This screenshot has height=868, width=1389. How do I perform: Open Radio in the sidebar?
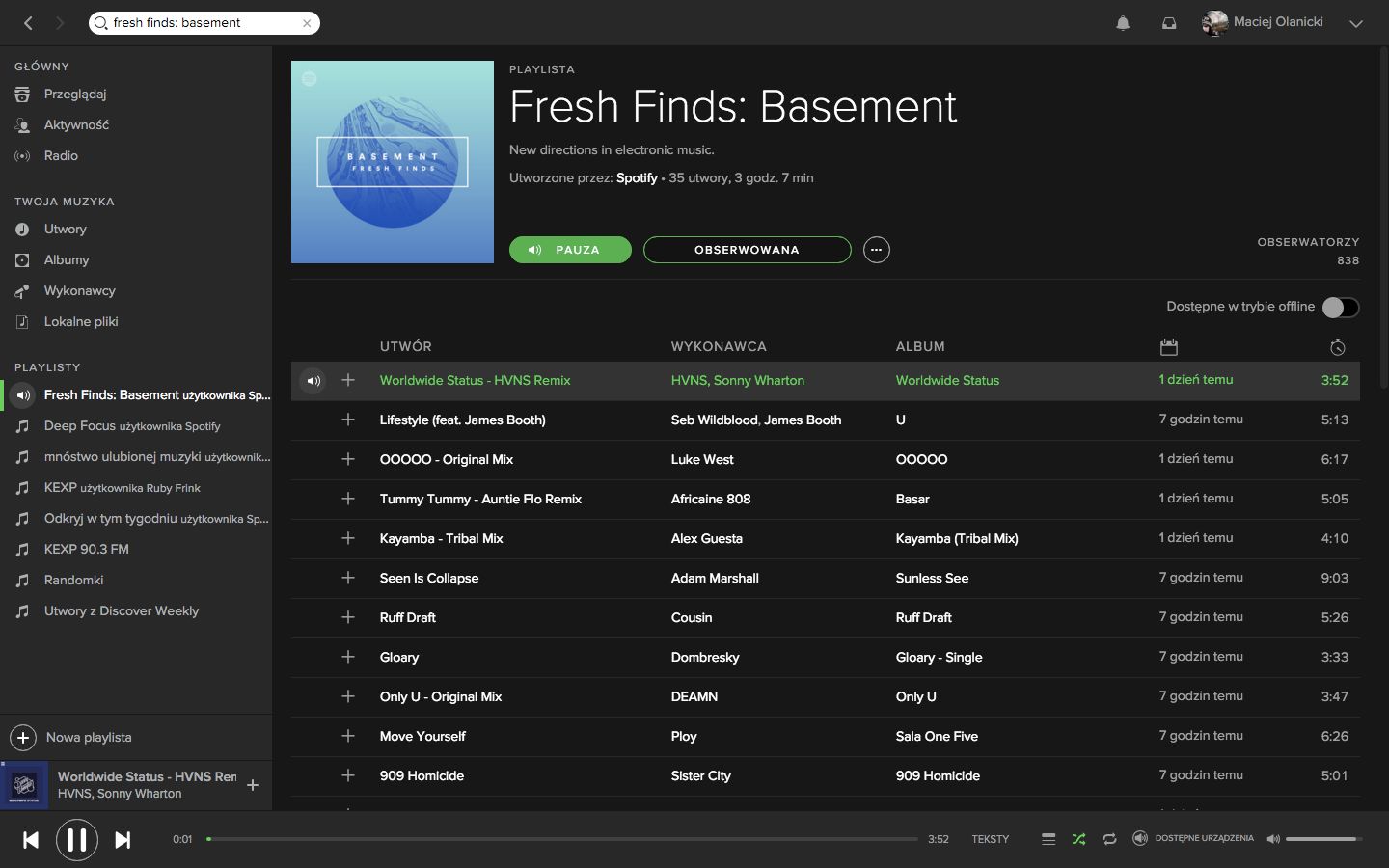(x=61, y=155)
